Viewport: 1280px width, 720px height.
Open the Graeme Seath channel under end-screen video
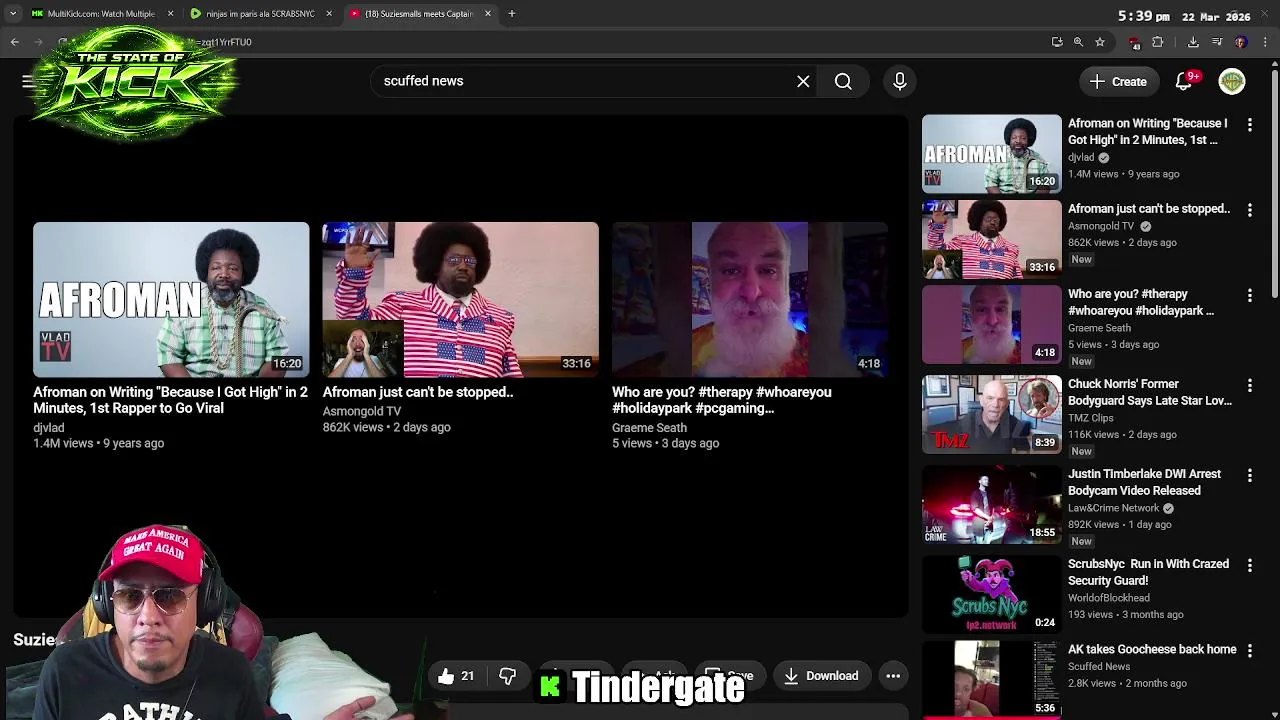[x=649, y=427]
